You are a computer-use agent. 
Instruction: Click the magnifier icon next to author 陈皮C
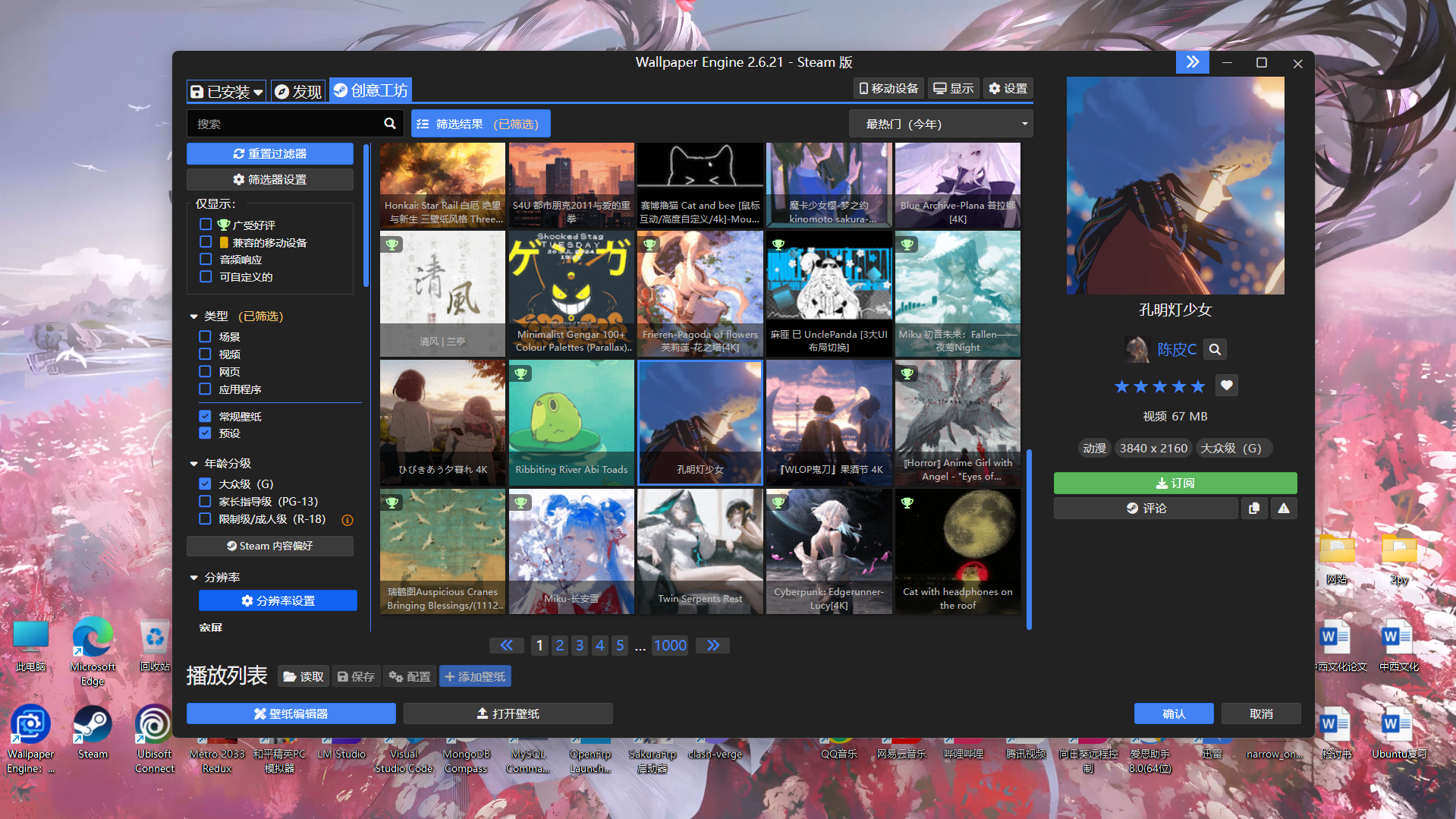1215,349
